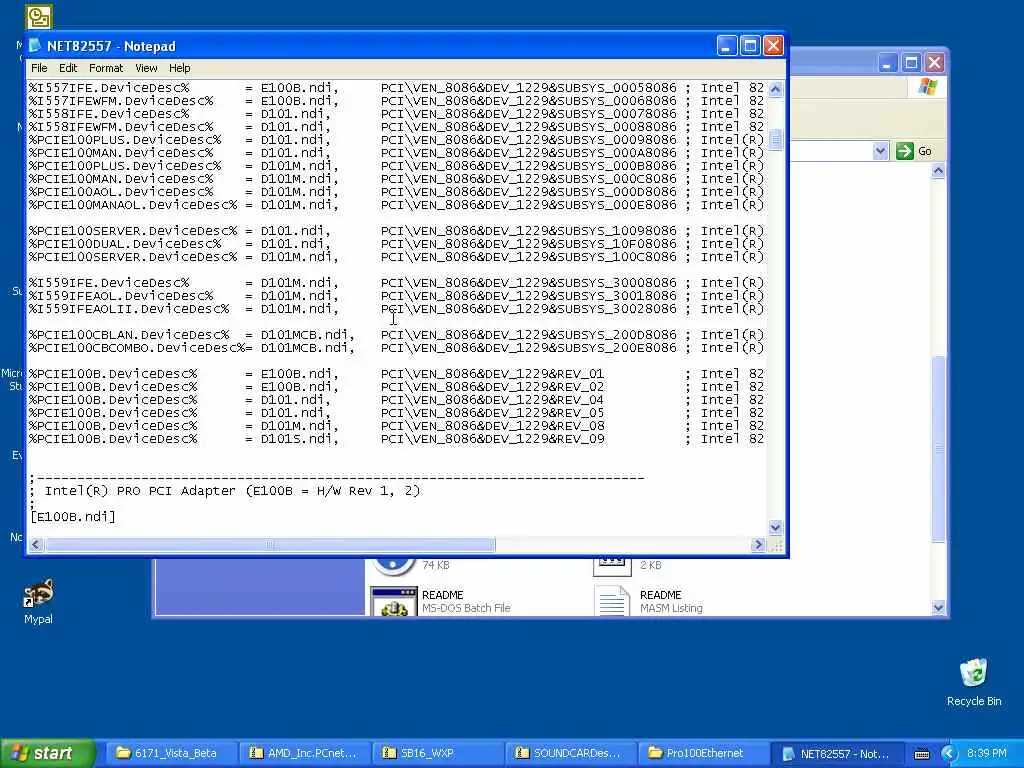This screenshot has height=768, width=1024.
Task: Click the Windows flag logo in Explorer
Action: tap(927, 87)
